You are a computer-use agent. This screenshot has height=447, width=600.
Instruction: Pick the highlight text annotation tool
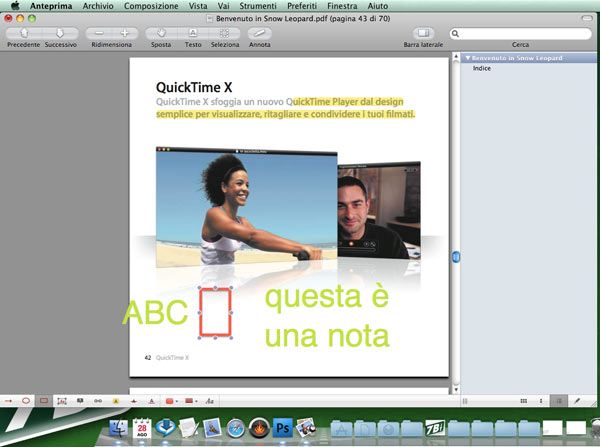pyautogui.click(x=117, y=400)
